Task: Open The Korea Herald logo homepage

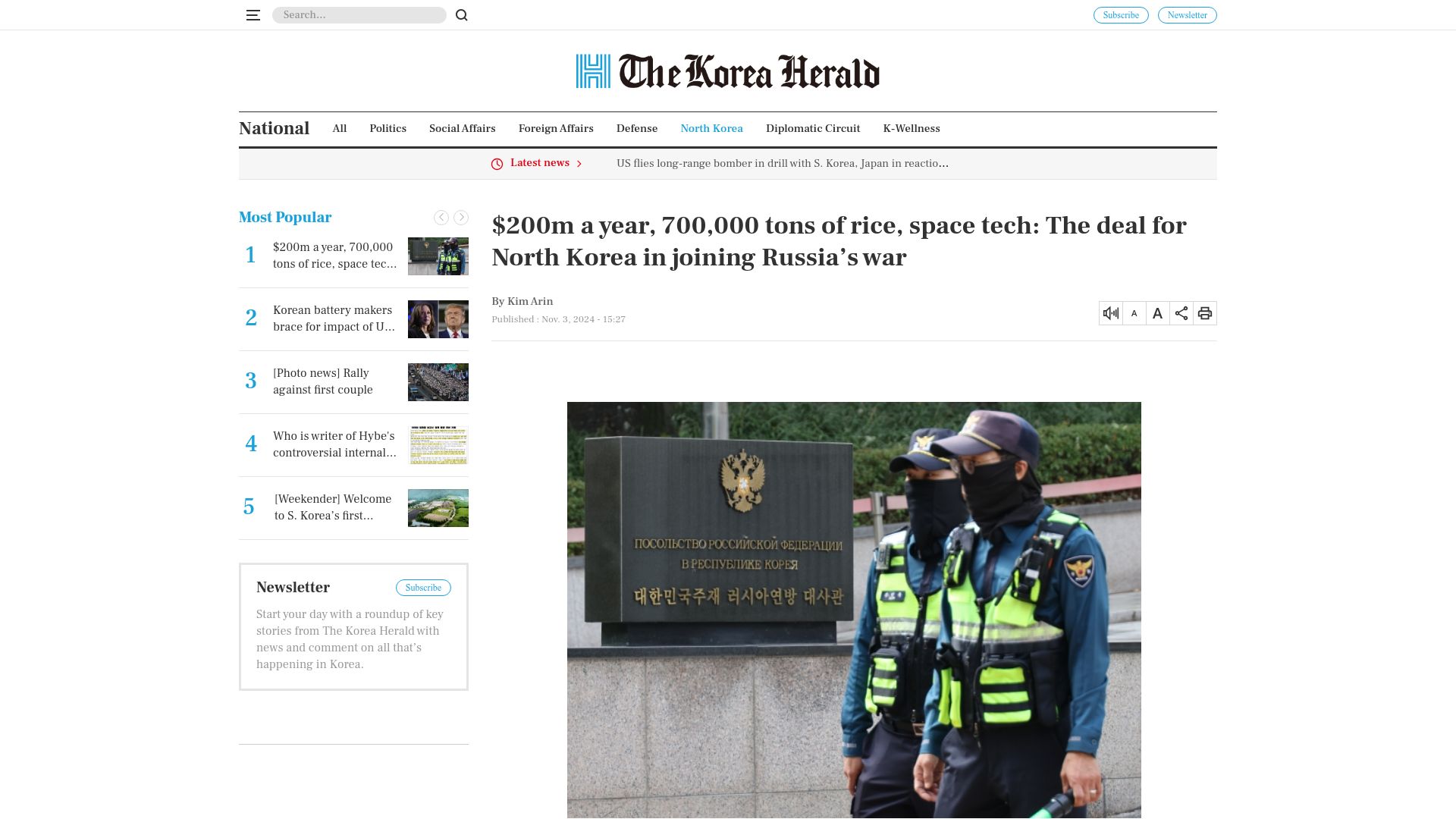Action: point(728,71)
